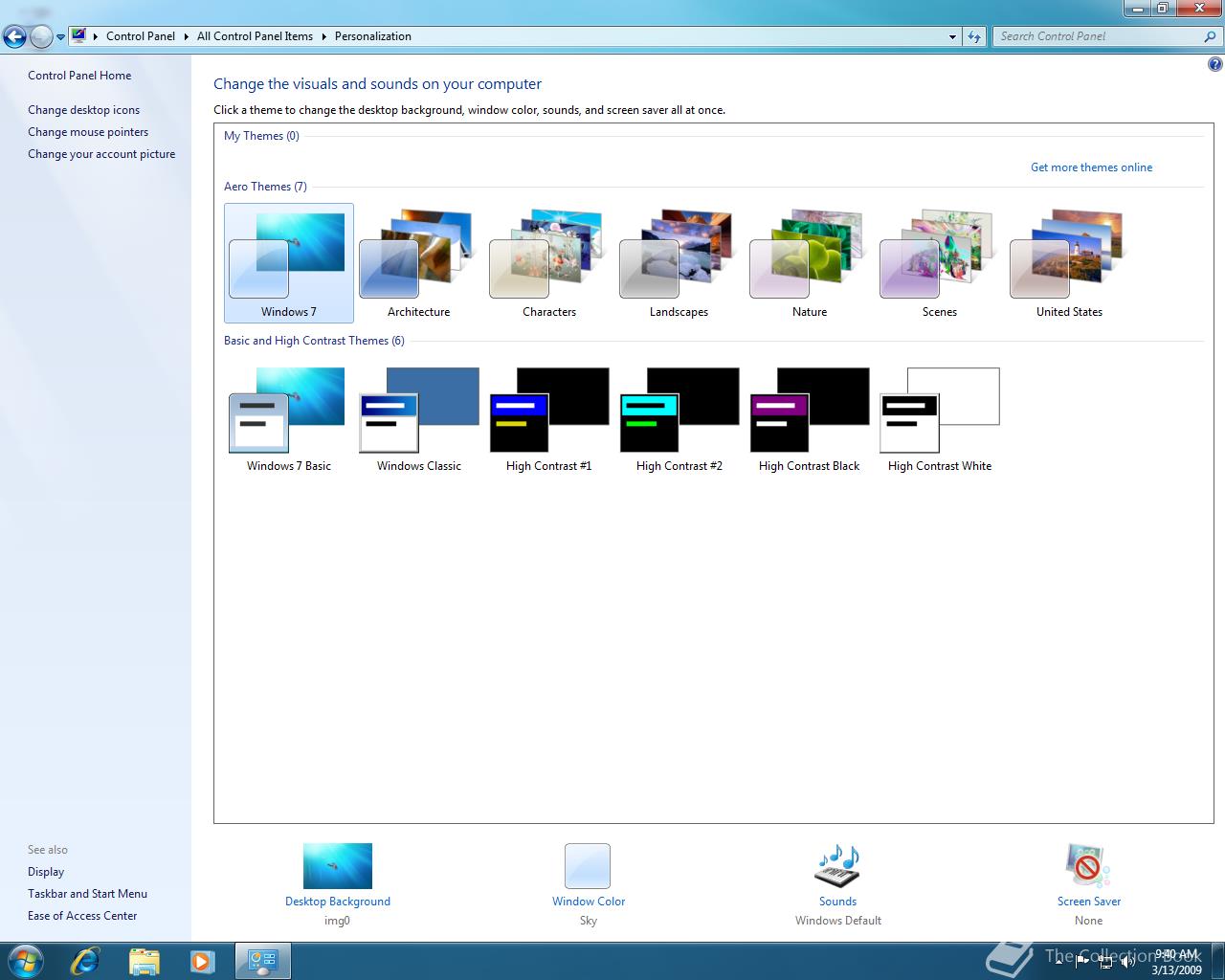Select the High Contrast White theme
This screenshot has height=980, width=1225.
(939, 418)
